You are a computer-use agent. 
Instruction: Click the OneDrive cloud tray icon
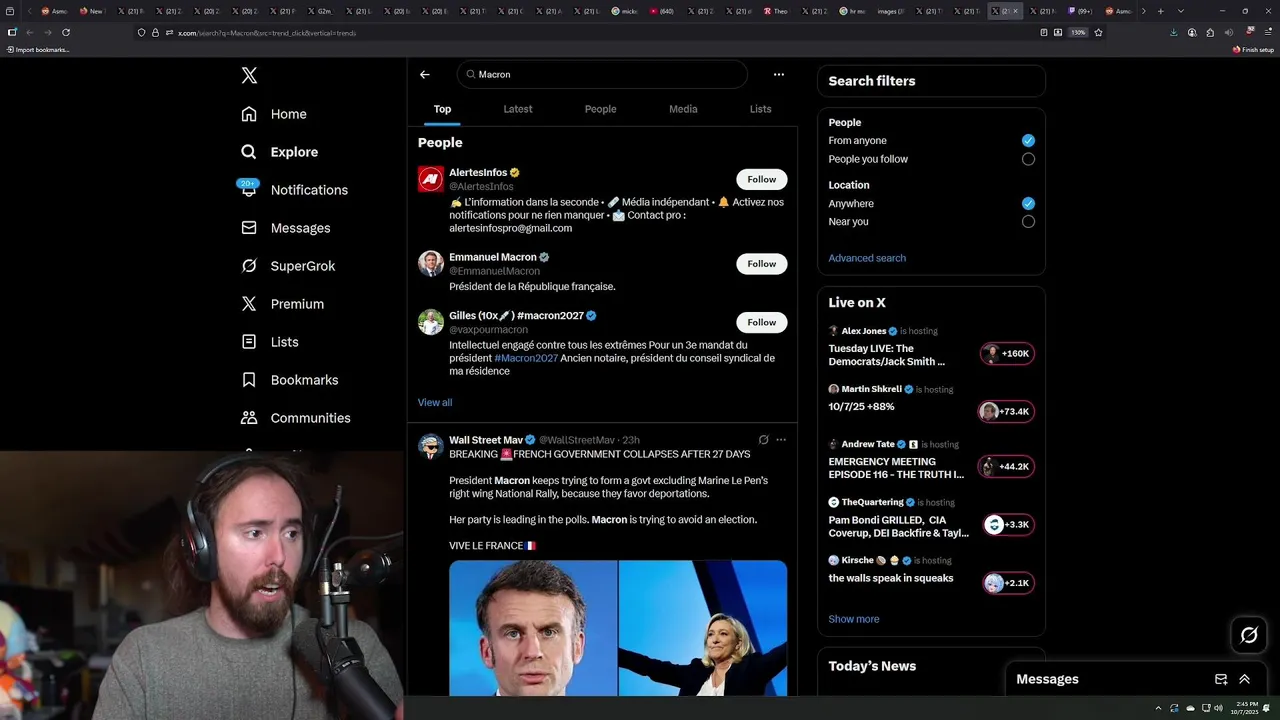[x=1190, y=708]
